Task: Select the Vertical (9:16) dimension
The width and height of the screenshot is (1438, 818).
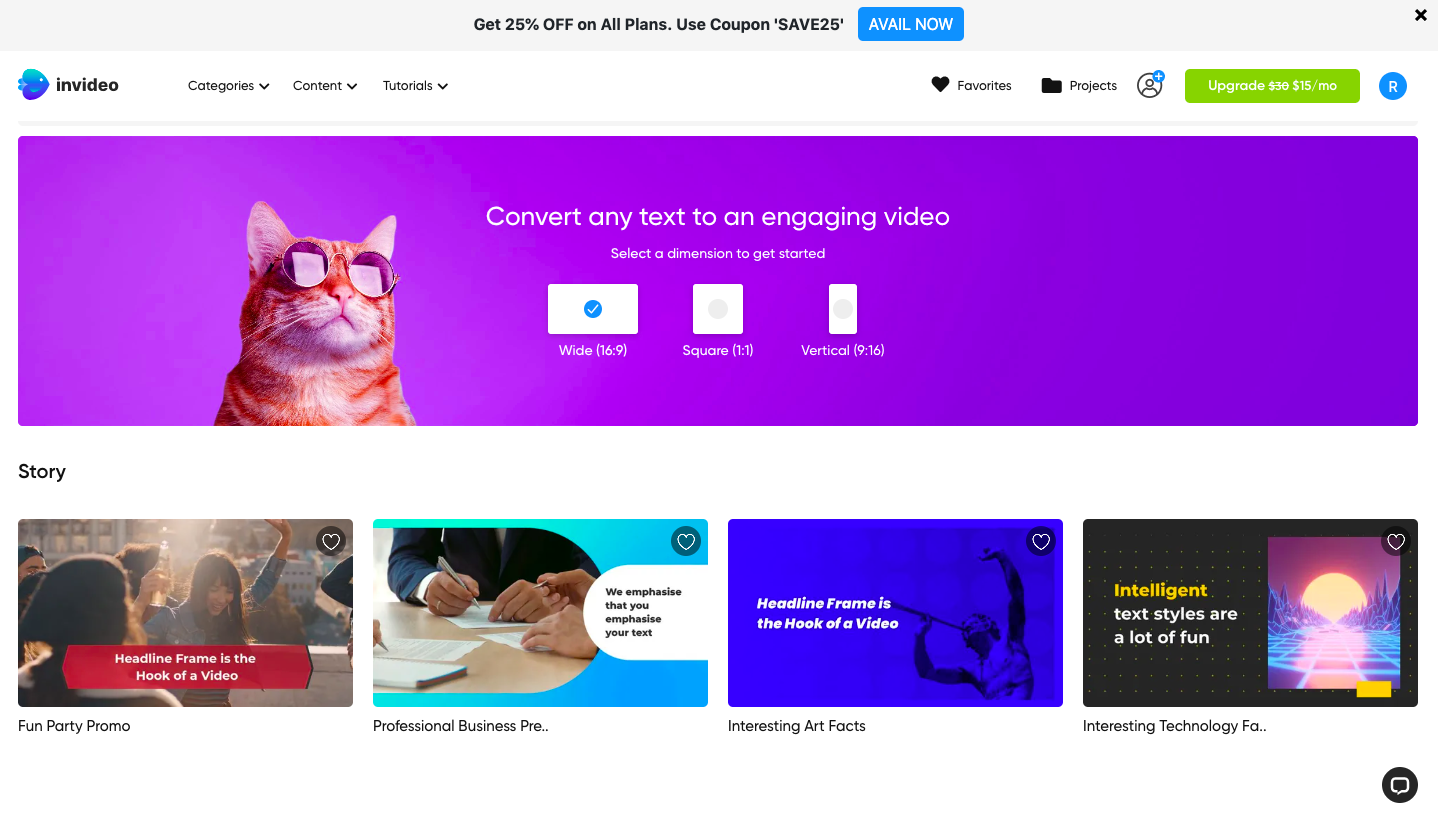Action: pos(843,309)
